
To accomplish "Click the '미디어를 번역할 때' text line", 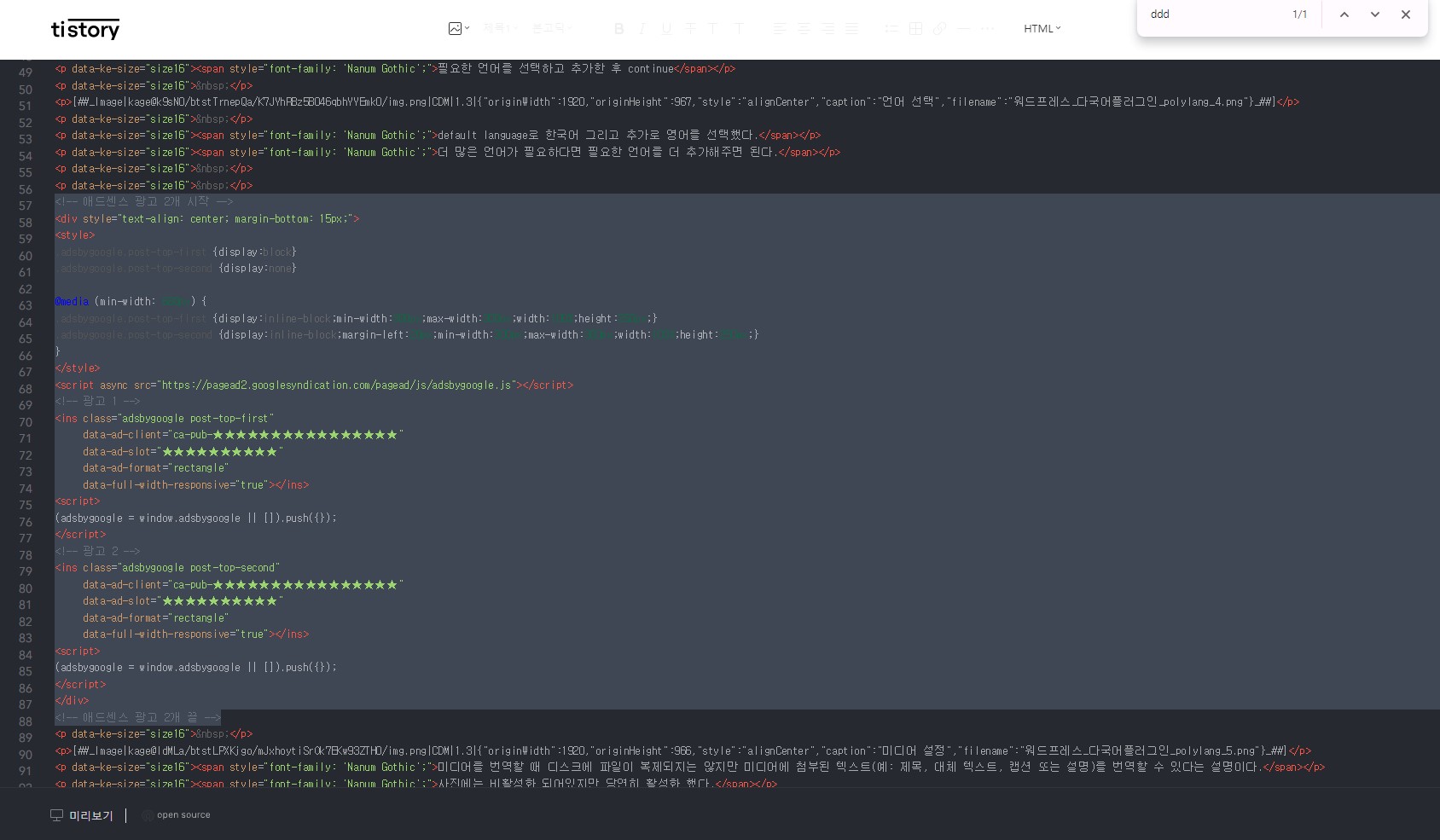I will coord(690,768).
